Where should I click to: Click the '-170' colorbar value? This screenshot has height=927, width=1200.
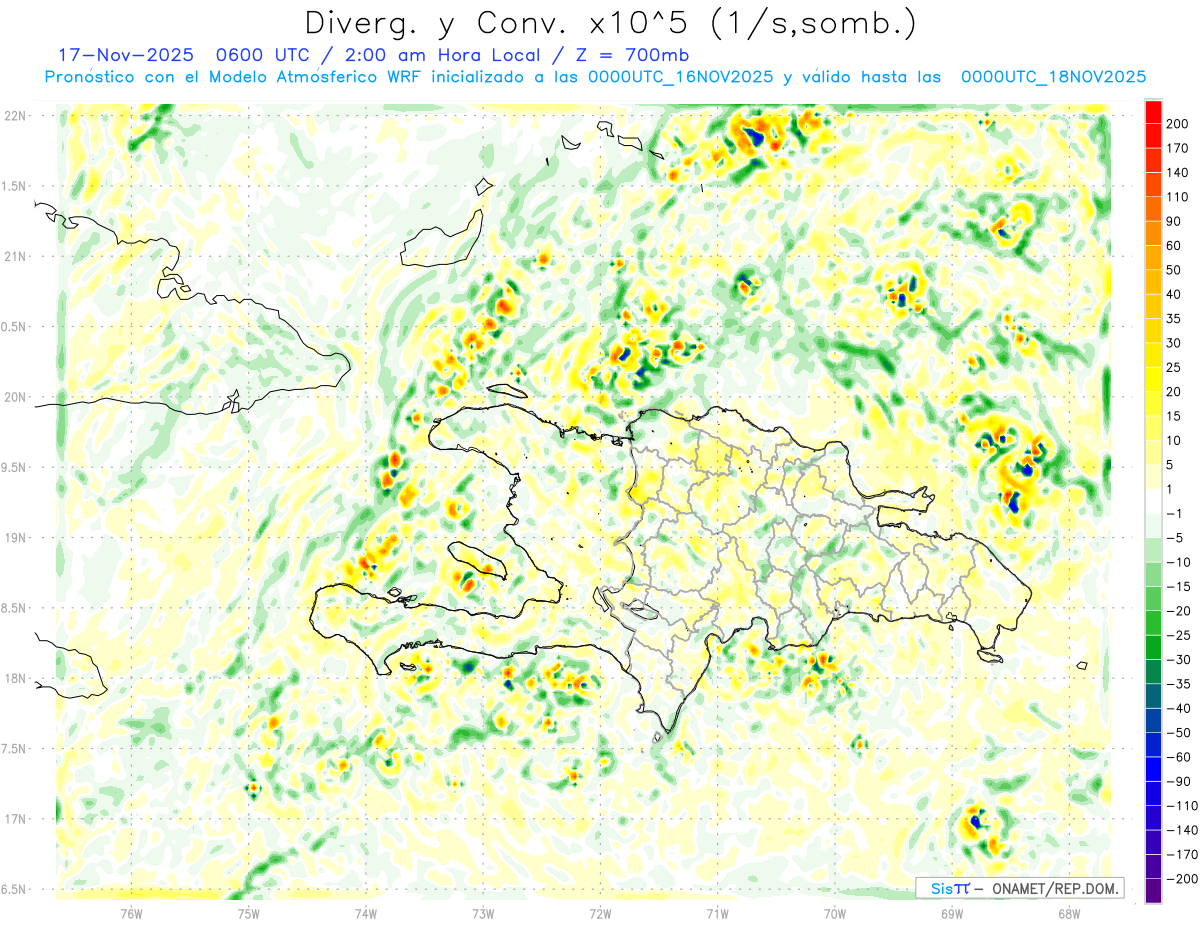[x=1185, y=855]
